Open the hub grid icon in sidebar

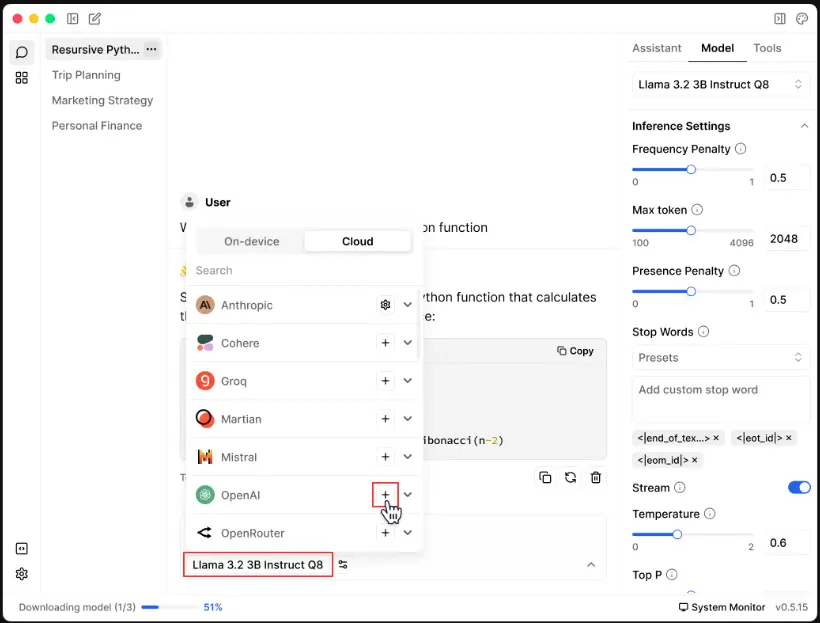tap(22, 77)
